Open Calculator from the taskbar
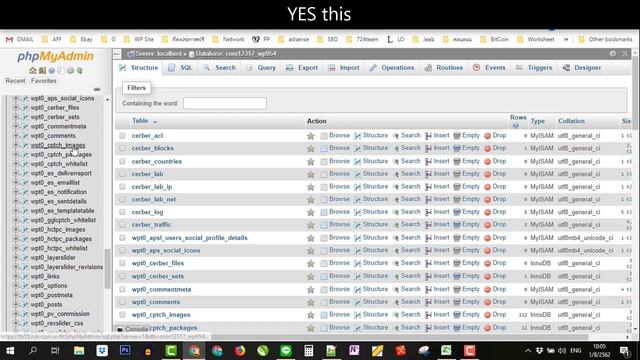Viewport: 640px width, 360px height. point(309,351)
